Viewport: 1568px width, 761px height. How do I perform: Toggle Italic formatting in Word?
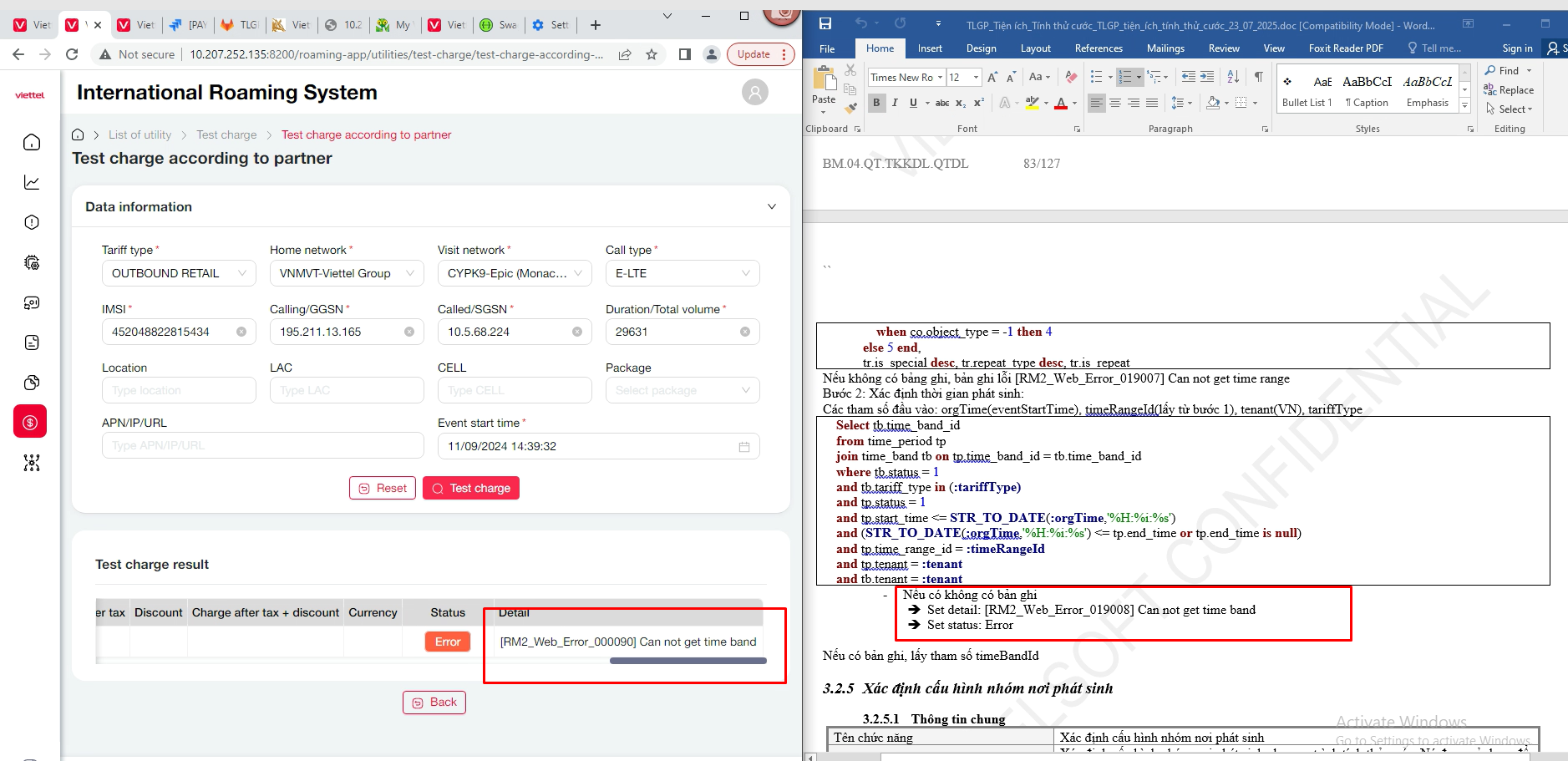[x=895, y=103]
